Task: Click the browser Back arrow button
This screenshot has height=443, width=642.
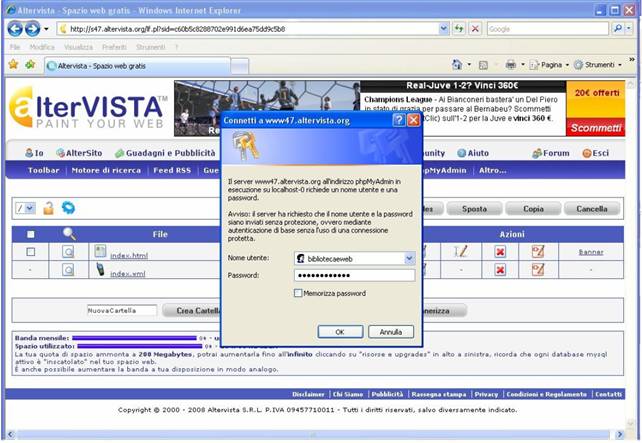Action: [x=15, y=29]
